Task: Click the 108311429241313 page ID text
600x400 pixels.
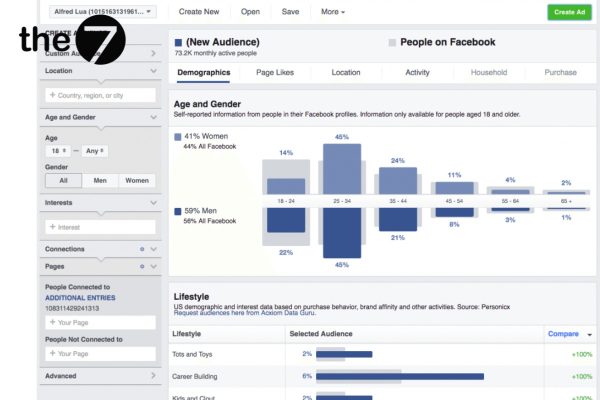Action: pos(72,309)
